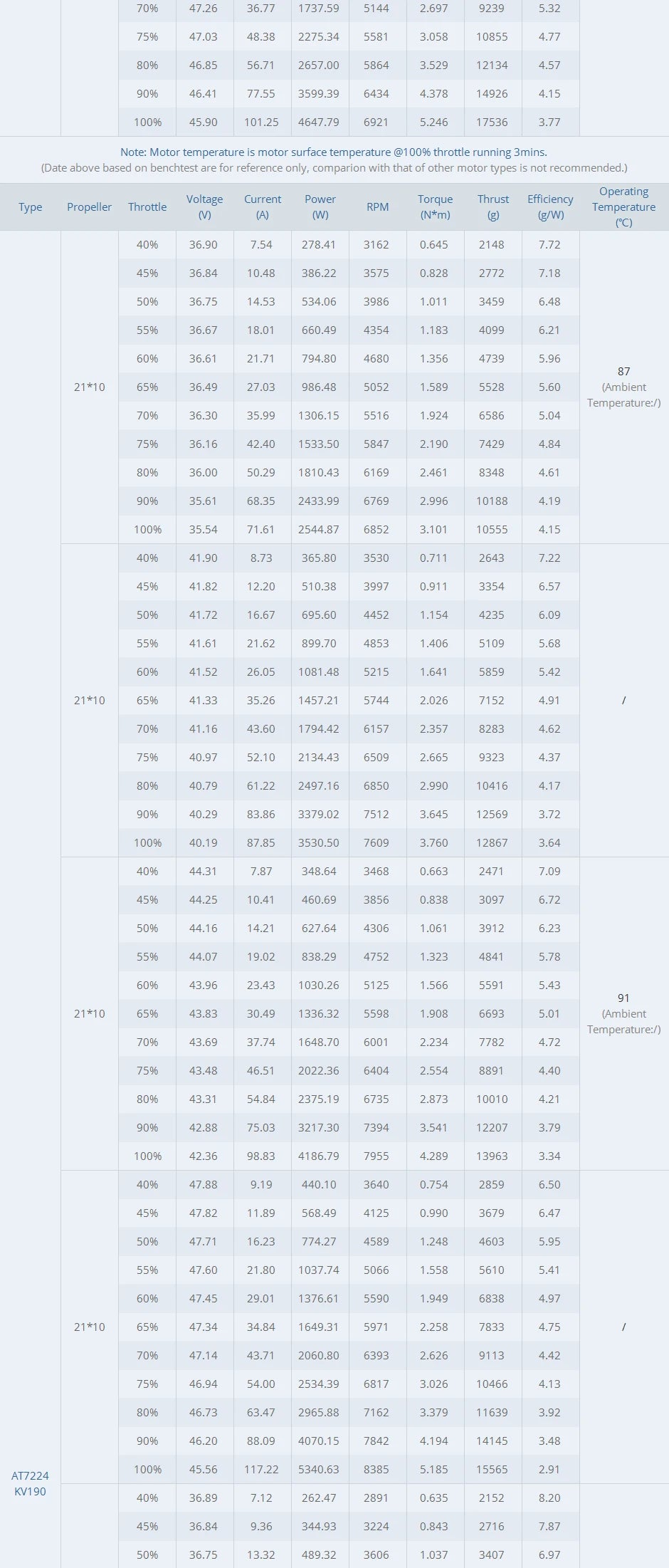Select the 91 operating temperature cell
Screen dimensions: 669x1568
click(623, 998)
